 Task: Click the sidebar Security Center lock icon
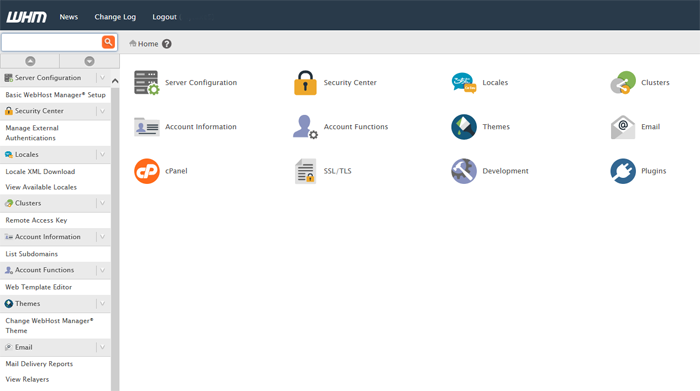tap(8, 111)
